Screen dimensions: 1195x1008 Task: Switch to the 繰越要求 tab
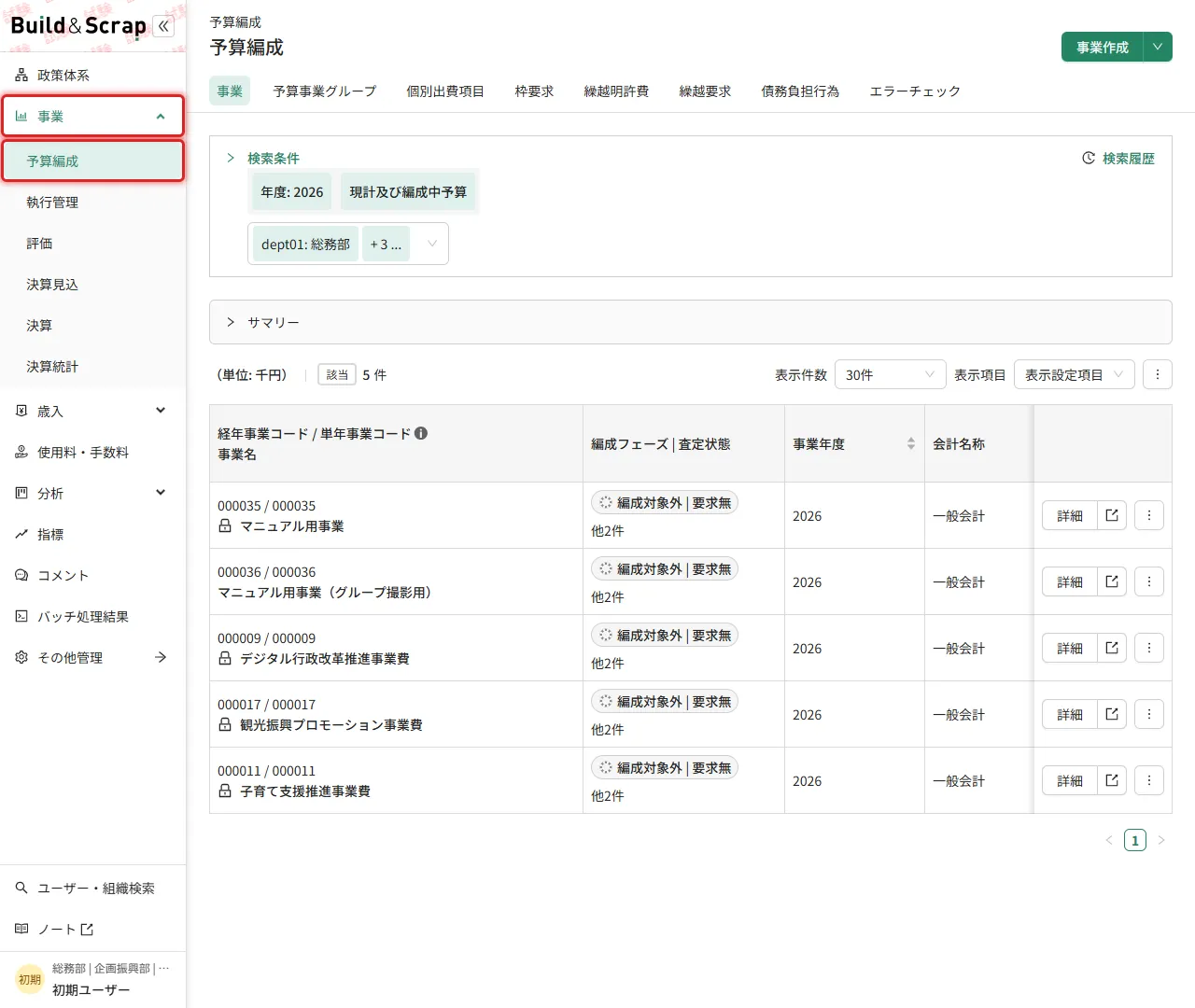pyautogui.click(x=705, y=91)
